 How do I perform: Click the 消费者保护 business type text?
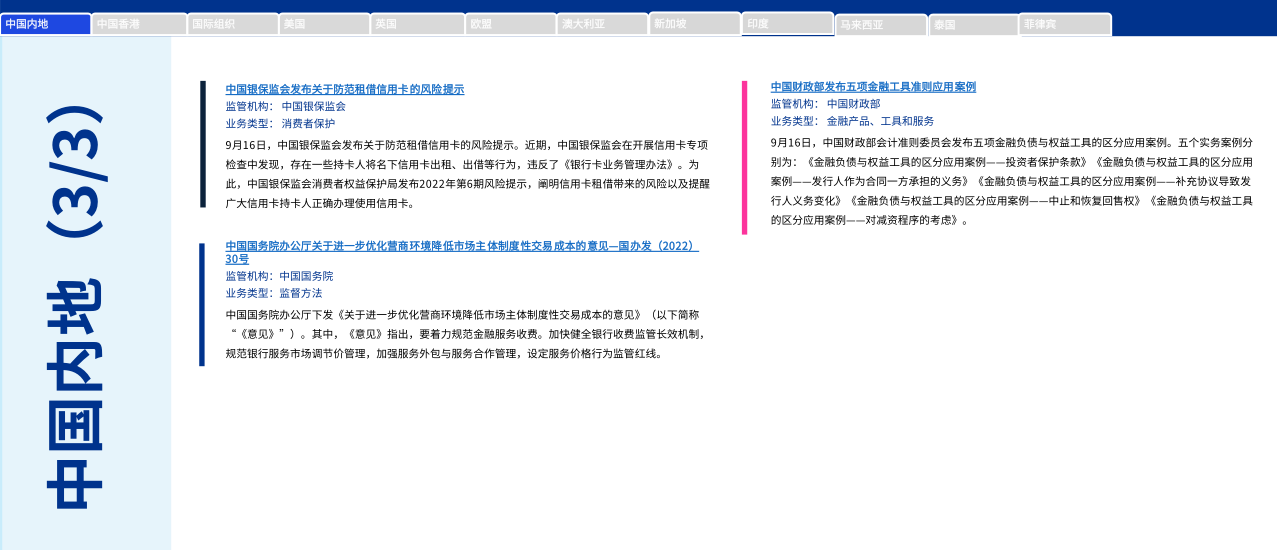tap(308, 124)
